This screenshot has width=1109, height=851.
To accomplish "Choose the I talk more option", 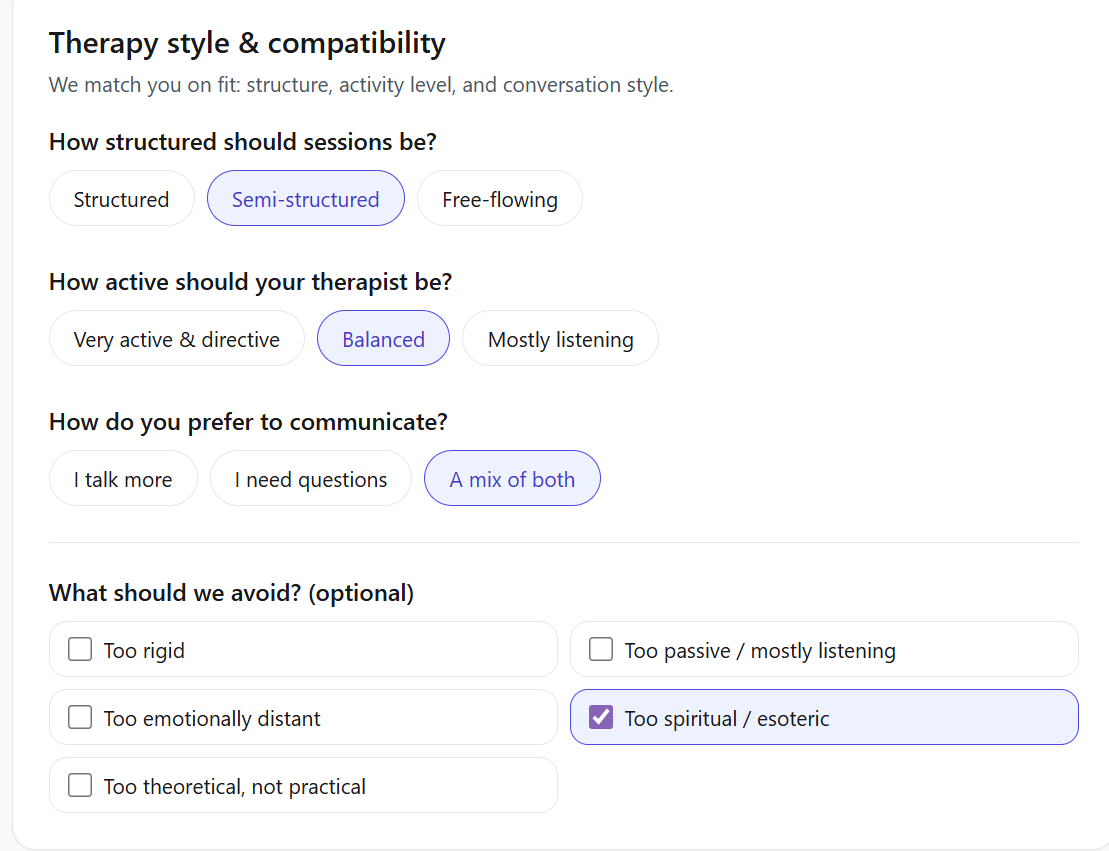I will [x=123, y=479].
